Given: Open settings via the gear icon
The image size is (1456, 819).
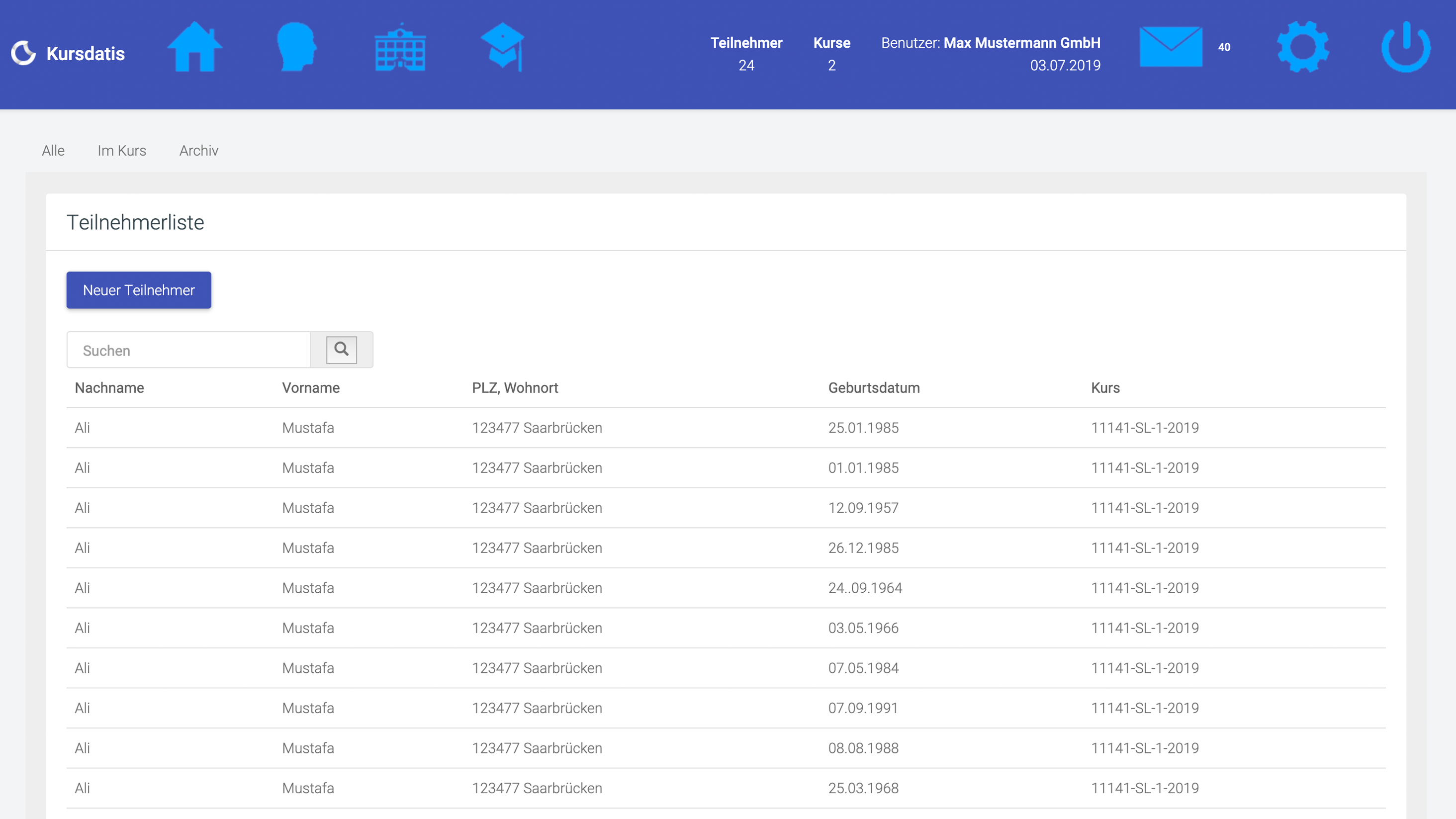Looking at the screenshot, I should [1303, 47].
